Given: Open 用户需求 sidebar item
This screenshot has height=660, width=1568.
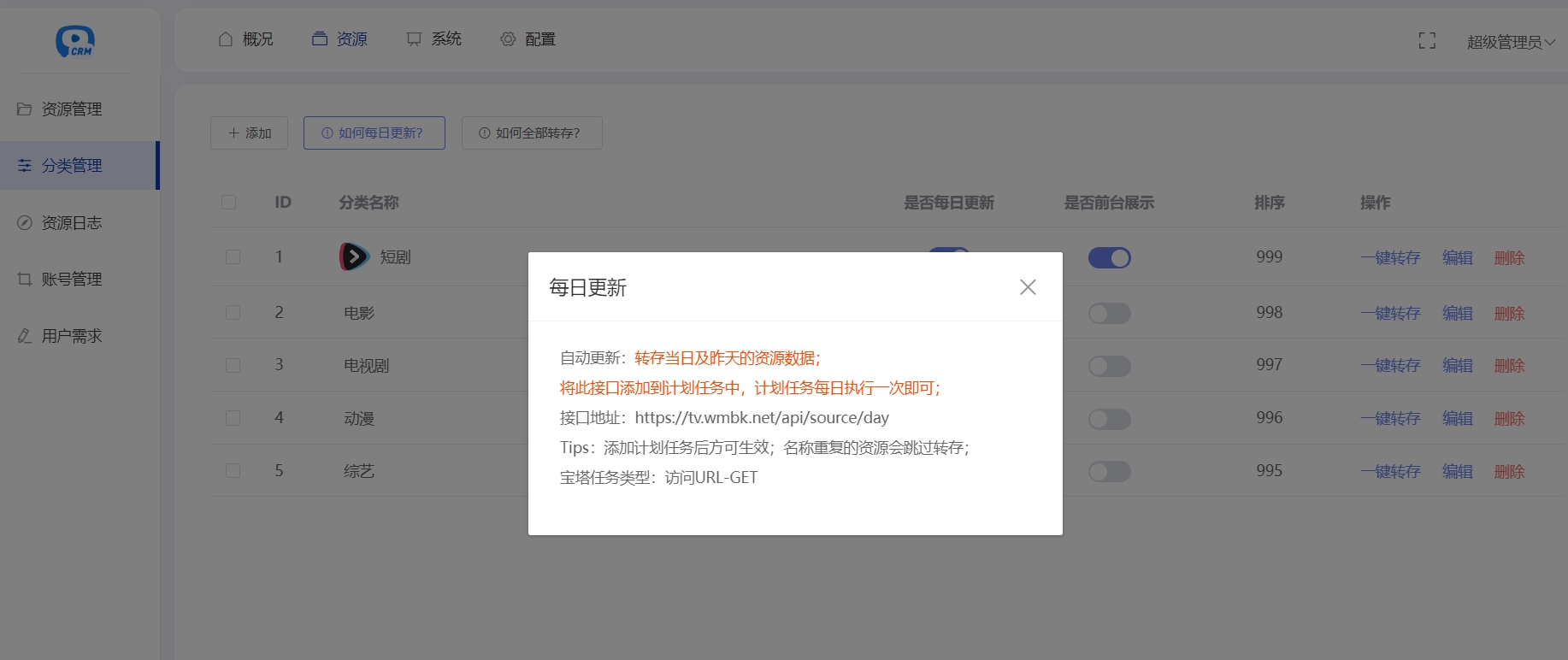Looking at the screenshot, I should (72, 336).
